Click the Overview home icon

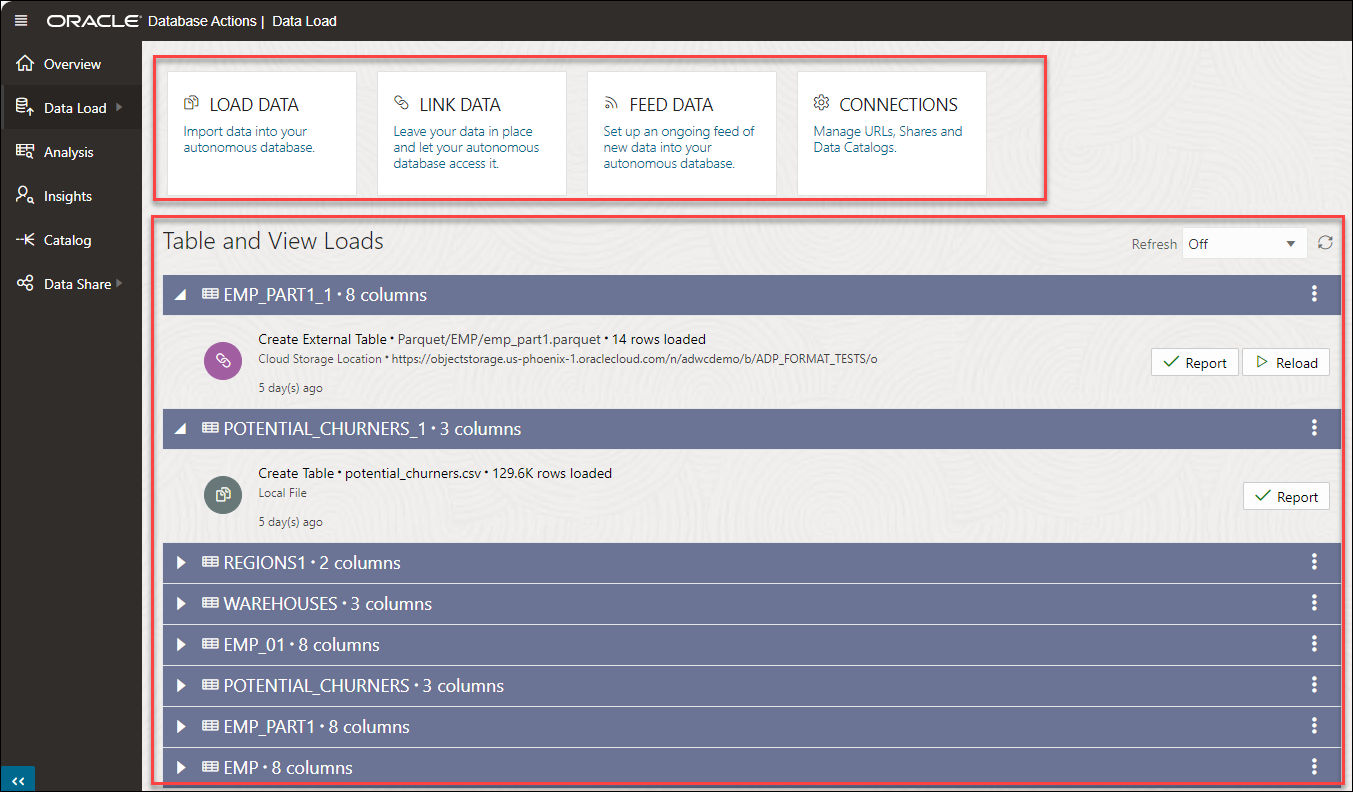[26, 63]
